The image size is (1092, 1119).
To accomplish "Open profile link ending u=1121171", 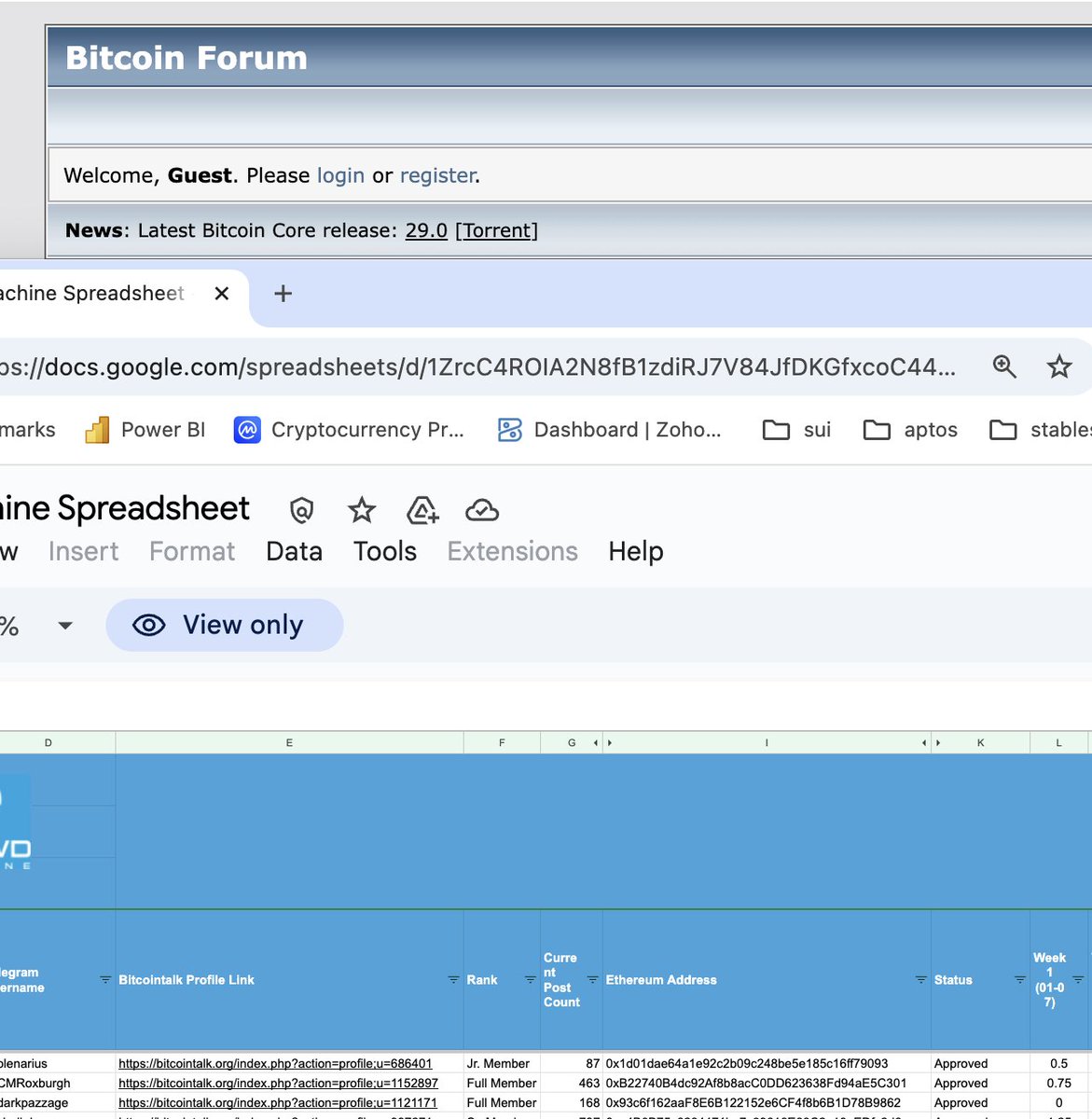I will tap(278, 1103).
